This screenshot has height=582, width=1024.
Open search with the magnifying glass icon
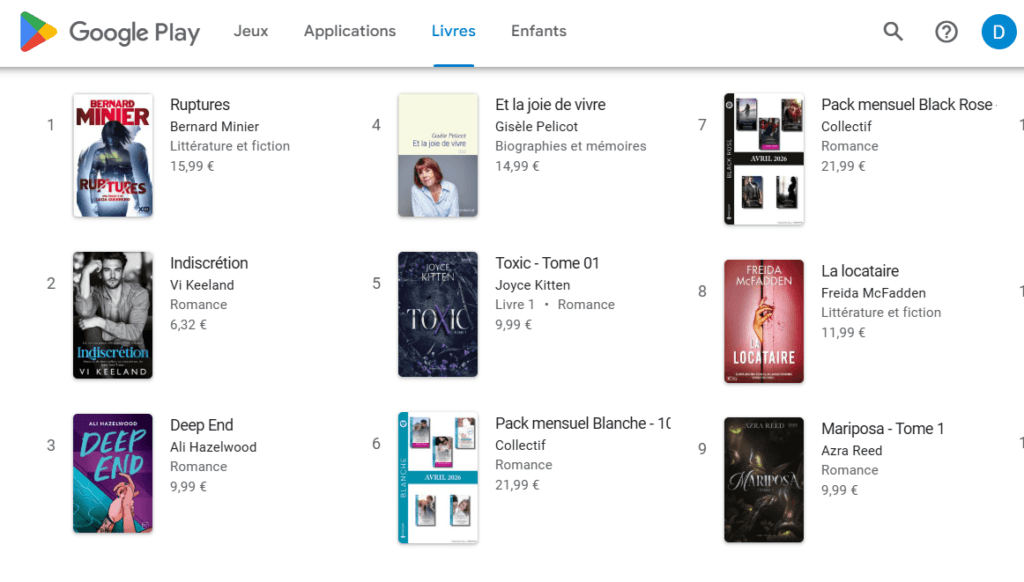pyautogui.click(x=892, y=31)
